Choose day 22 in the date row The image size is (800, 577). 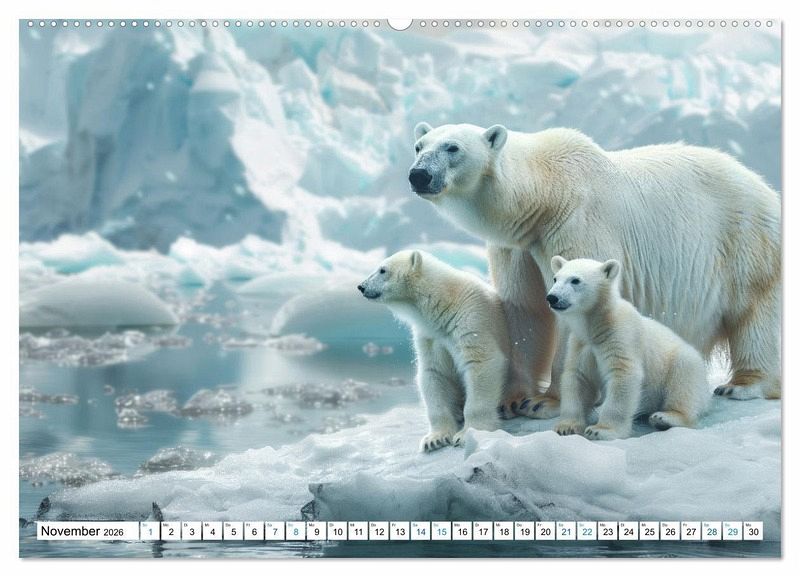pos(586,531)
